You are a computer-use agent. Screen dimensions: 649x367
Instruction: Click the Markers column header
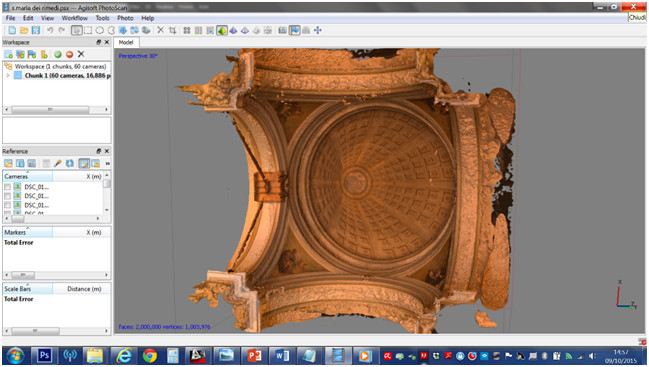[27, 233]
